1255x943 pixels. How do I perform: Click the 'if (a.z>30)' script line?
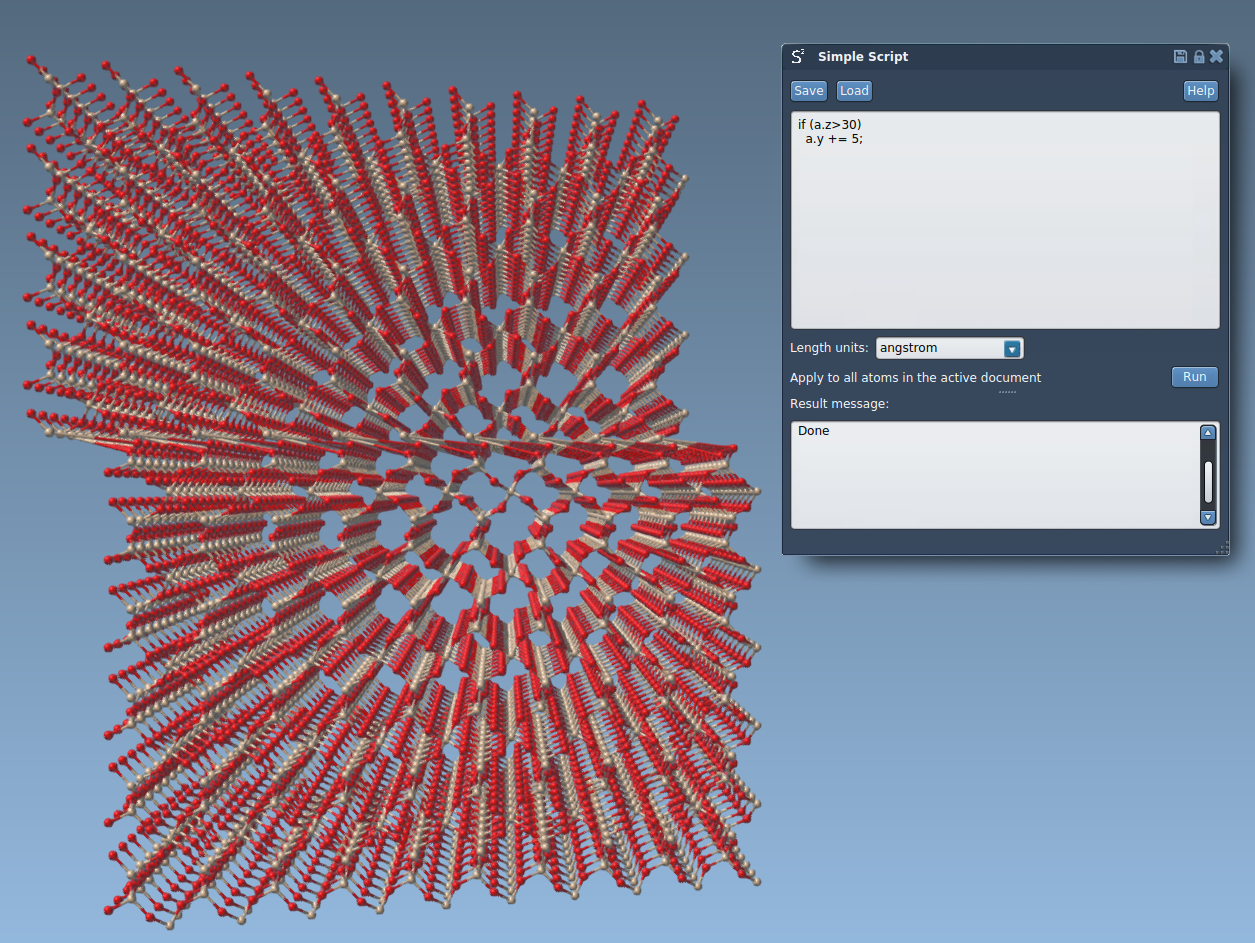(829, 124)
